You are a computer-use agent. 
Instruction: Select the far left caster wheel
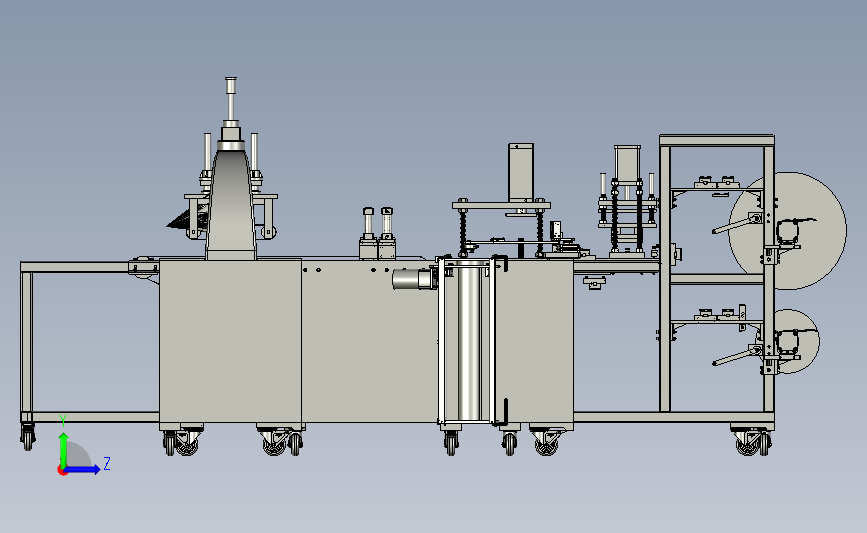click(27, 437)
